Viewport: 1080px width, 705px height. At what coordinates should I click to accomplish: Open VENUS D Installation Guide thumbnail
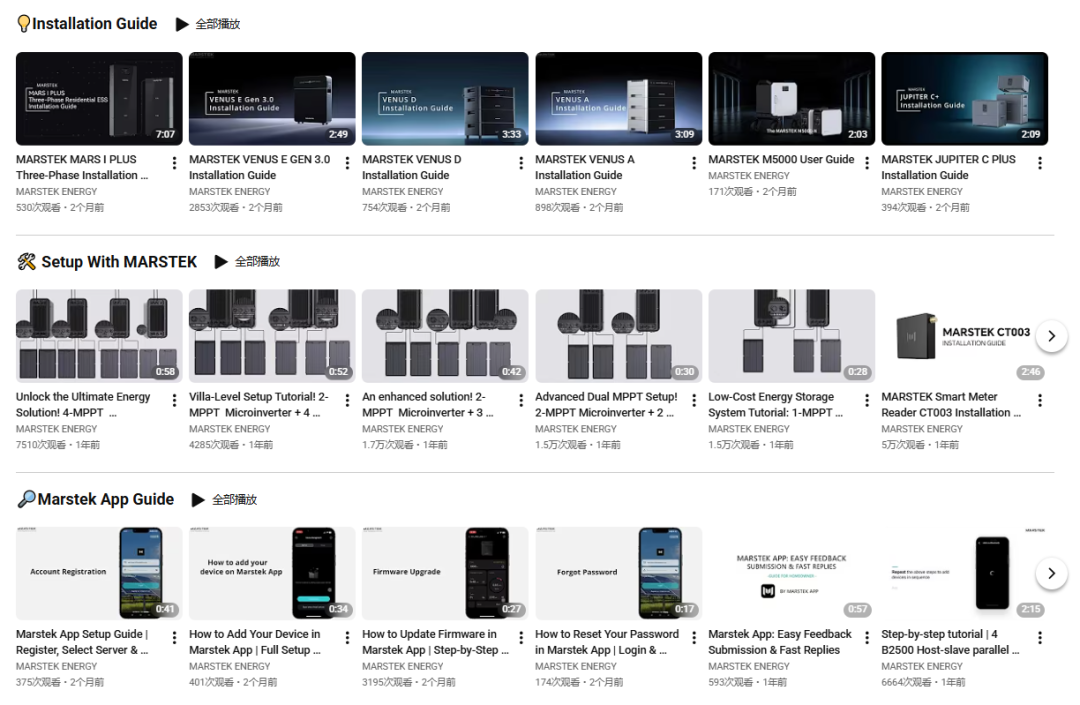pyautogui.click(x=445, y=99)
